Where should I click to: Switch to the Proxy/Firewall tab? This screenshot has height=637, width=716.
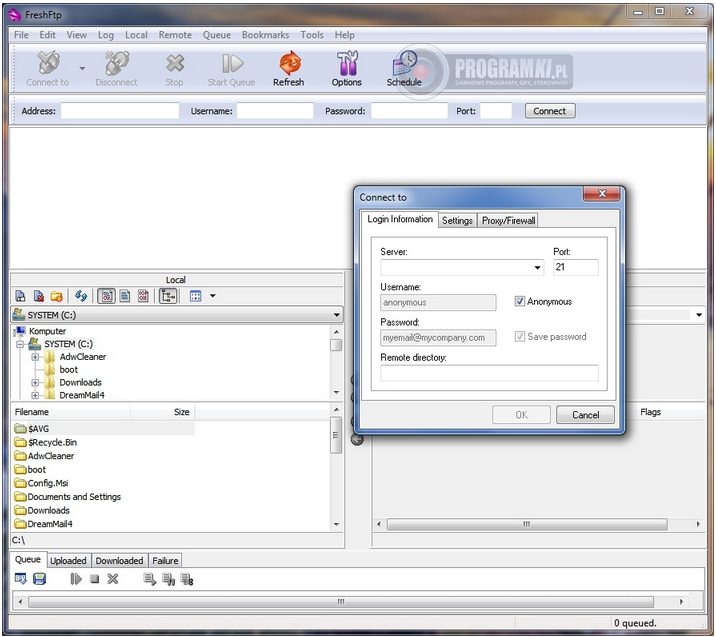tap(508, 221)
